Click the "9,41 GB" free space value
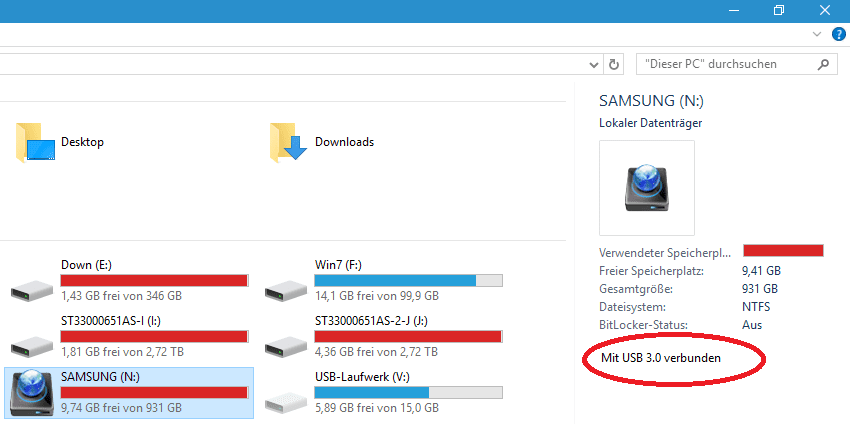Image resolution: width=850 pixels, height=424 pixels. click(x=762, y=271)
